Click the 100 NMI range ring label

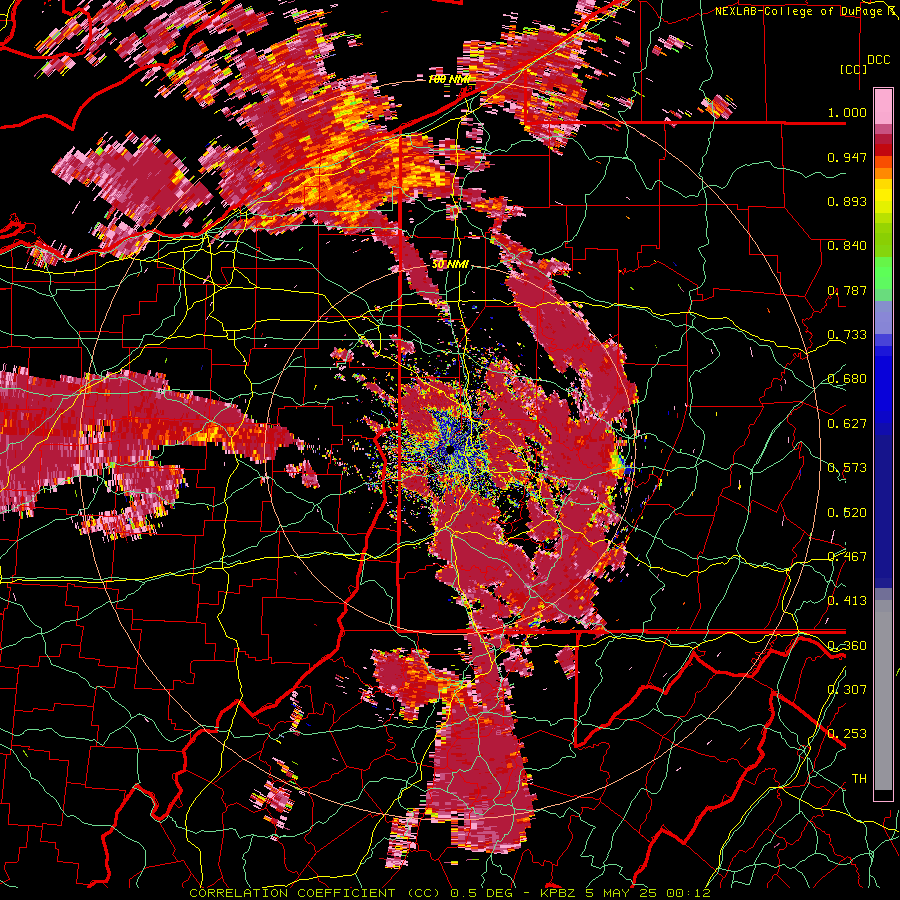(449, 79)
